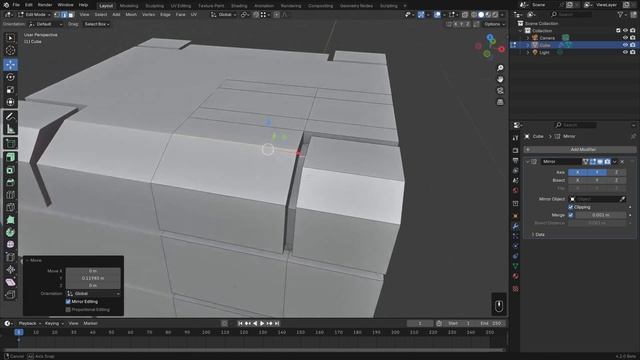Image resolution: width=640 pixels, height=360 pixels.
Task: Toggle the Mirror Editing checkbox
Action: (x=68, y=302)
